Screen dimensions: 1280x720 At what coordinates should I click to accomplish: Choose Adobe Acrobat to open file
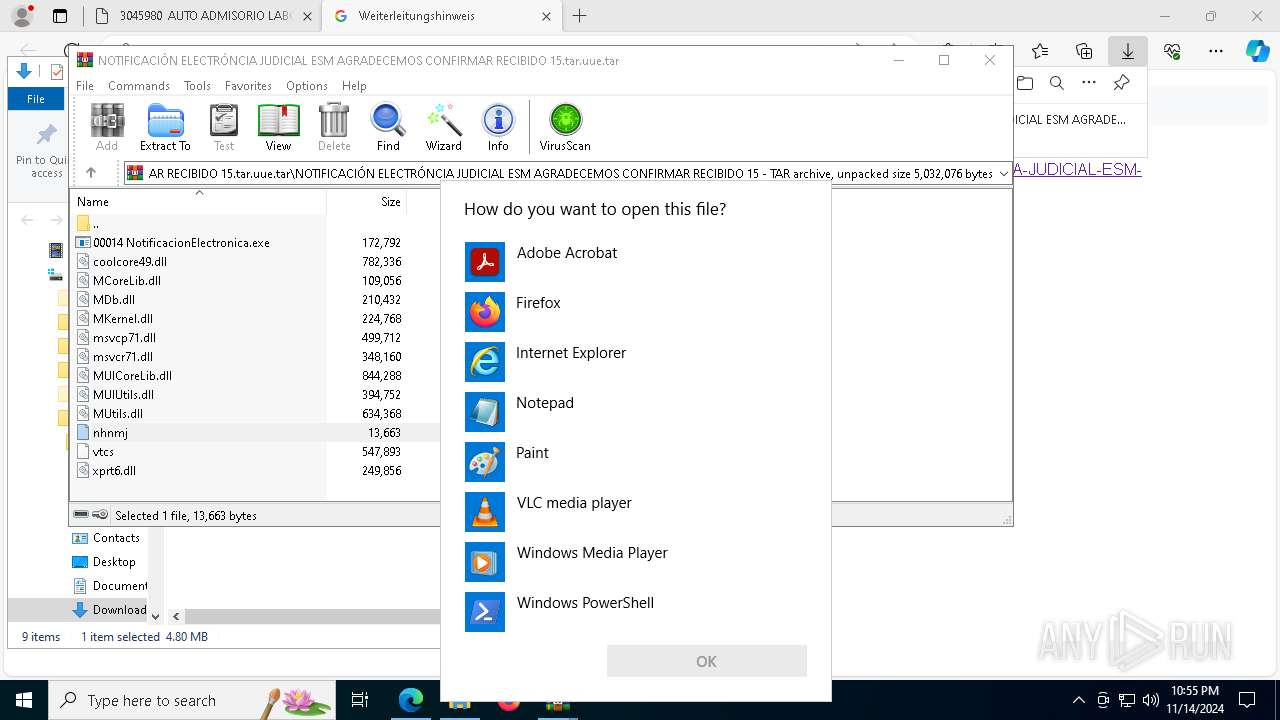636,262
